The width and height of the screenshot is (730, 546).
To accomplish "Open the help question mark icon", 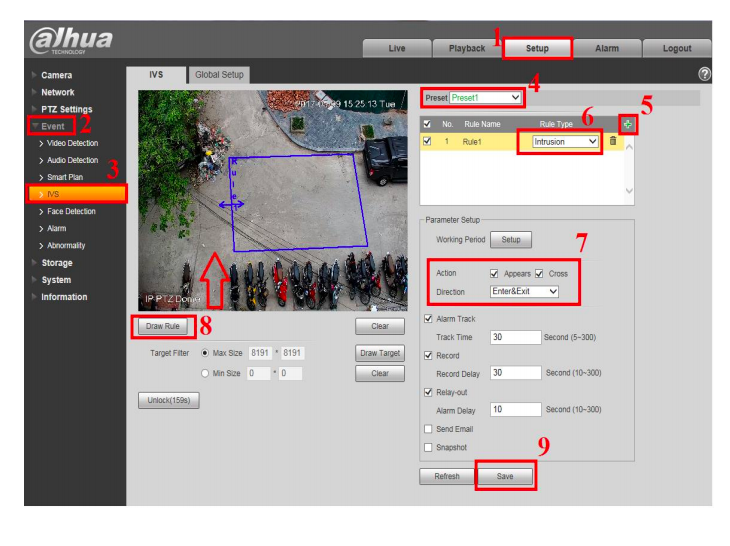I will [705, 75].
